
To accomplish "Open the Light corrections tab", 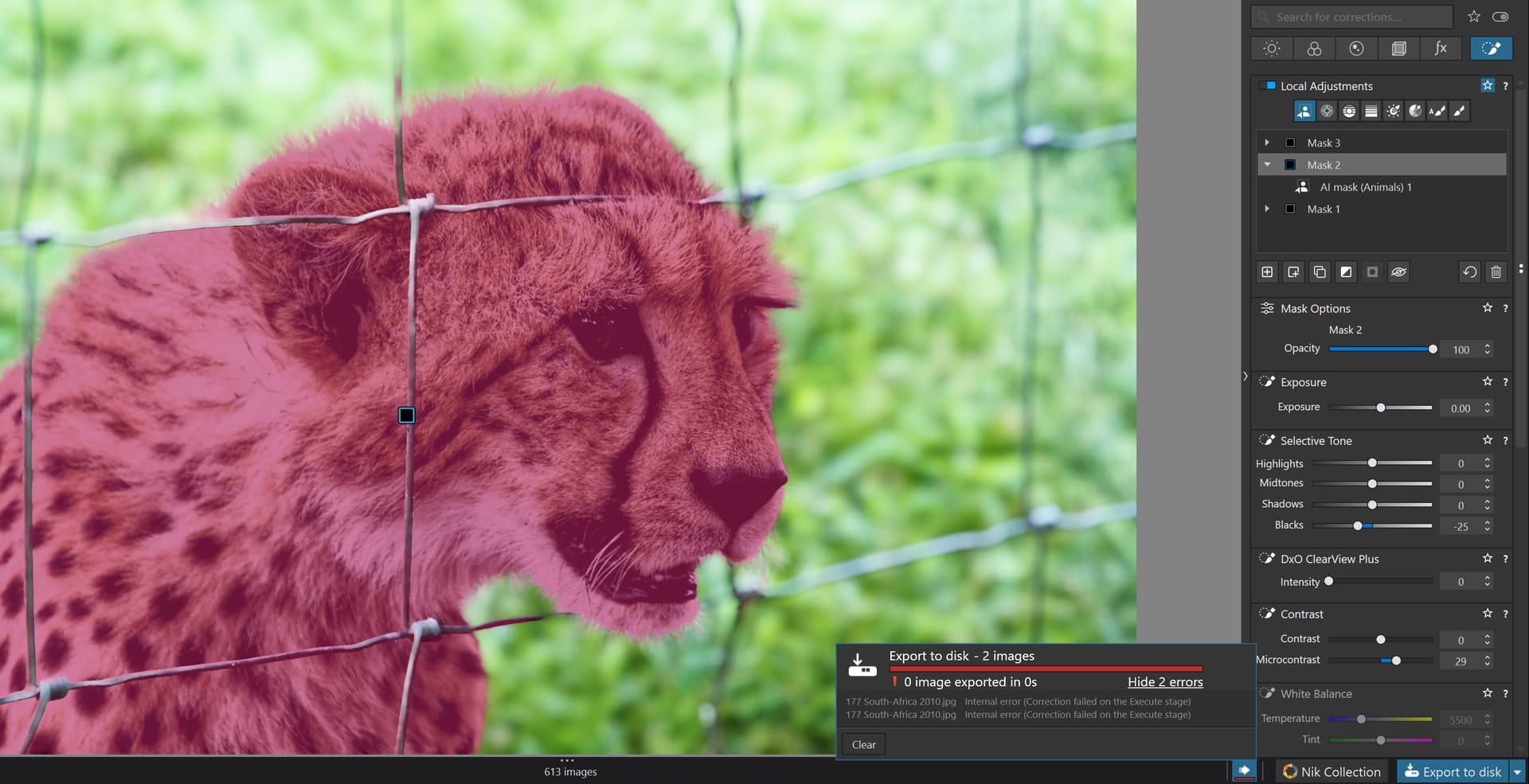I will [1272, 49].
